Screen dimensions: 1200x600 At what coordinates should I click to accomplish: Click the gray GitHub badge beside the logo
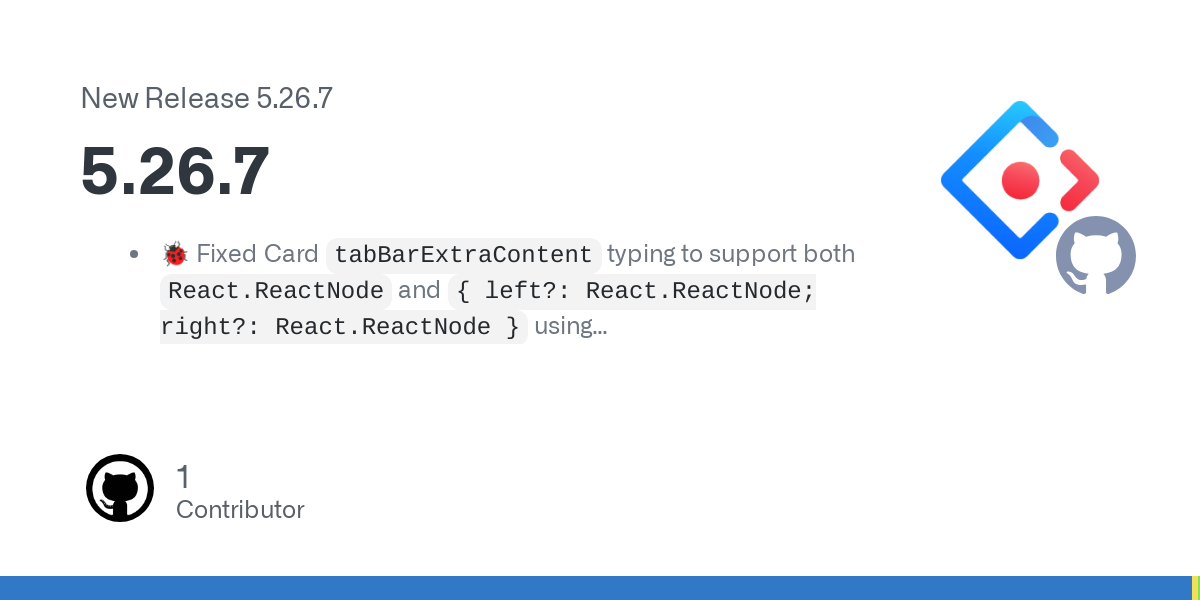[x=1095, y=255]
